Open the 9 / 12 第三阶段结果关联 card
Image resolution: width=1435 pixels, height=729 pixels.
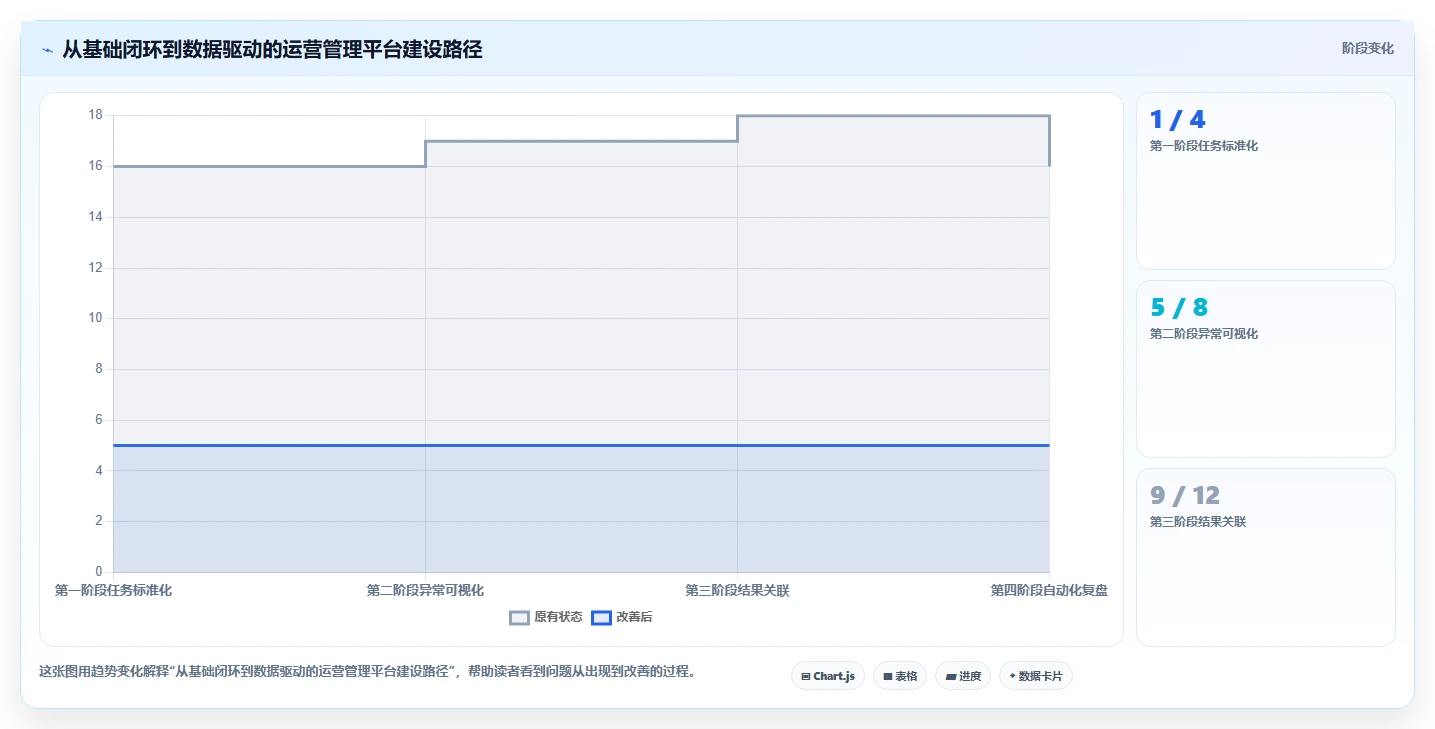click(x=1265, y=557)
